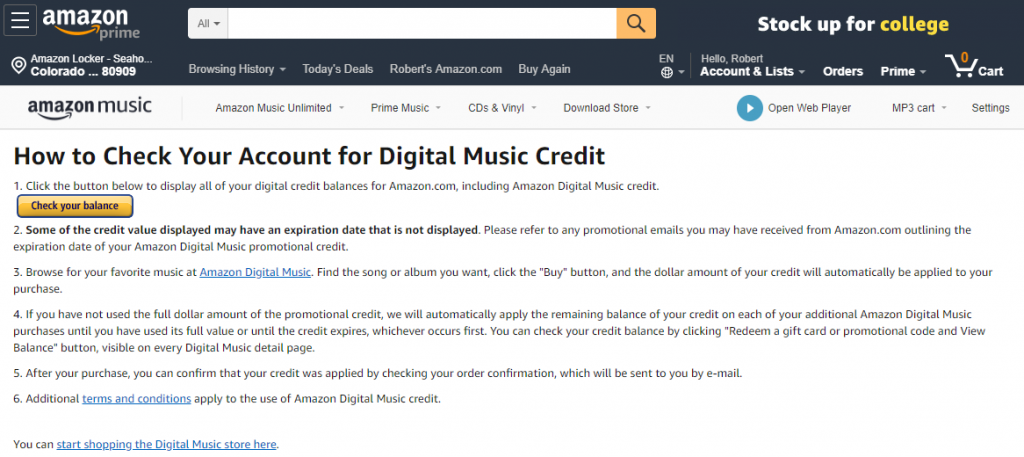Expand the All search category dropdown
This screenshot has width=1024, height=457.
208,24
